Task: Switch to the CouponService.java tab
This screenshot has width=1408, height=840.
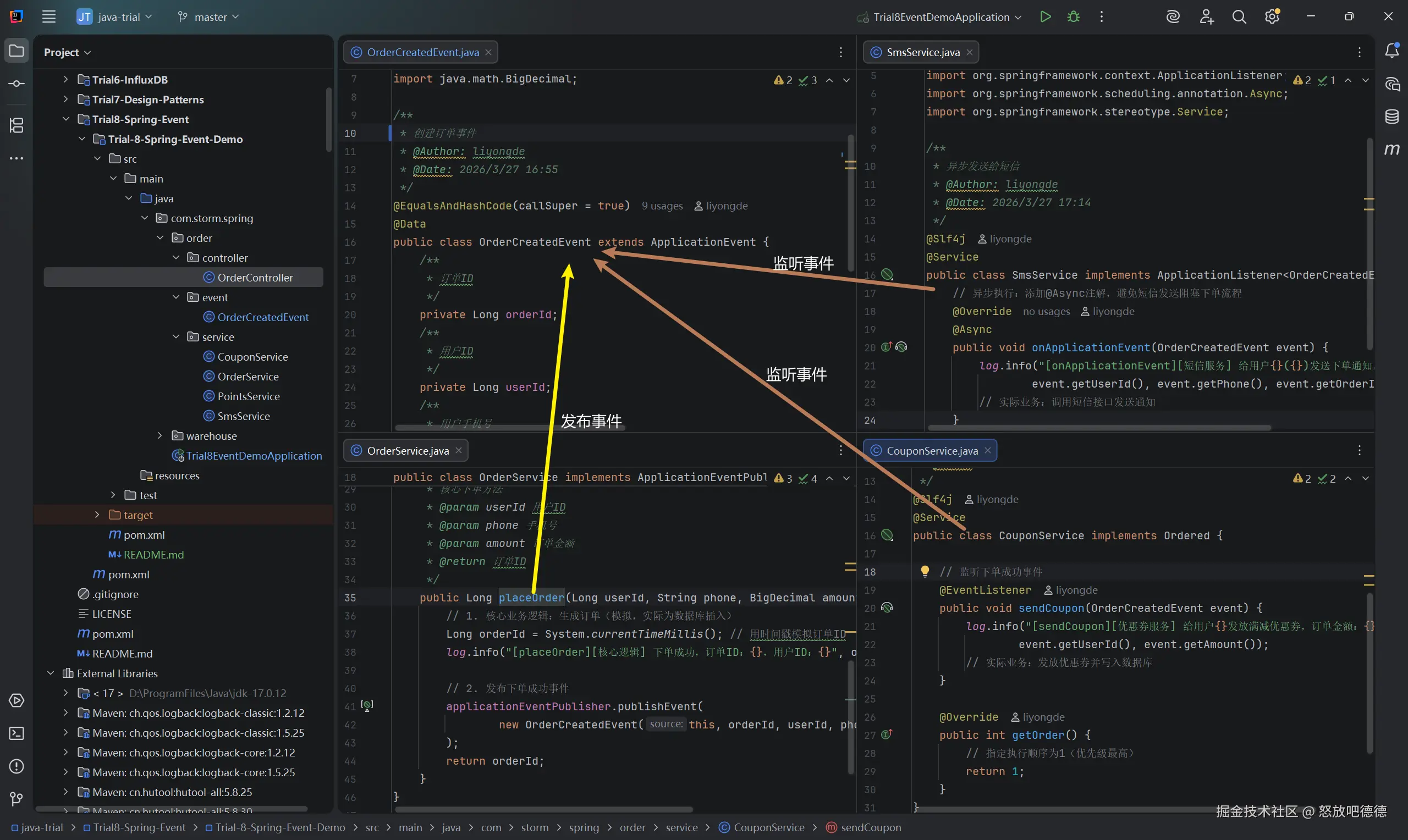Action: point(931,451)
